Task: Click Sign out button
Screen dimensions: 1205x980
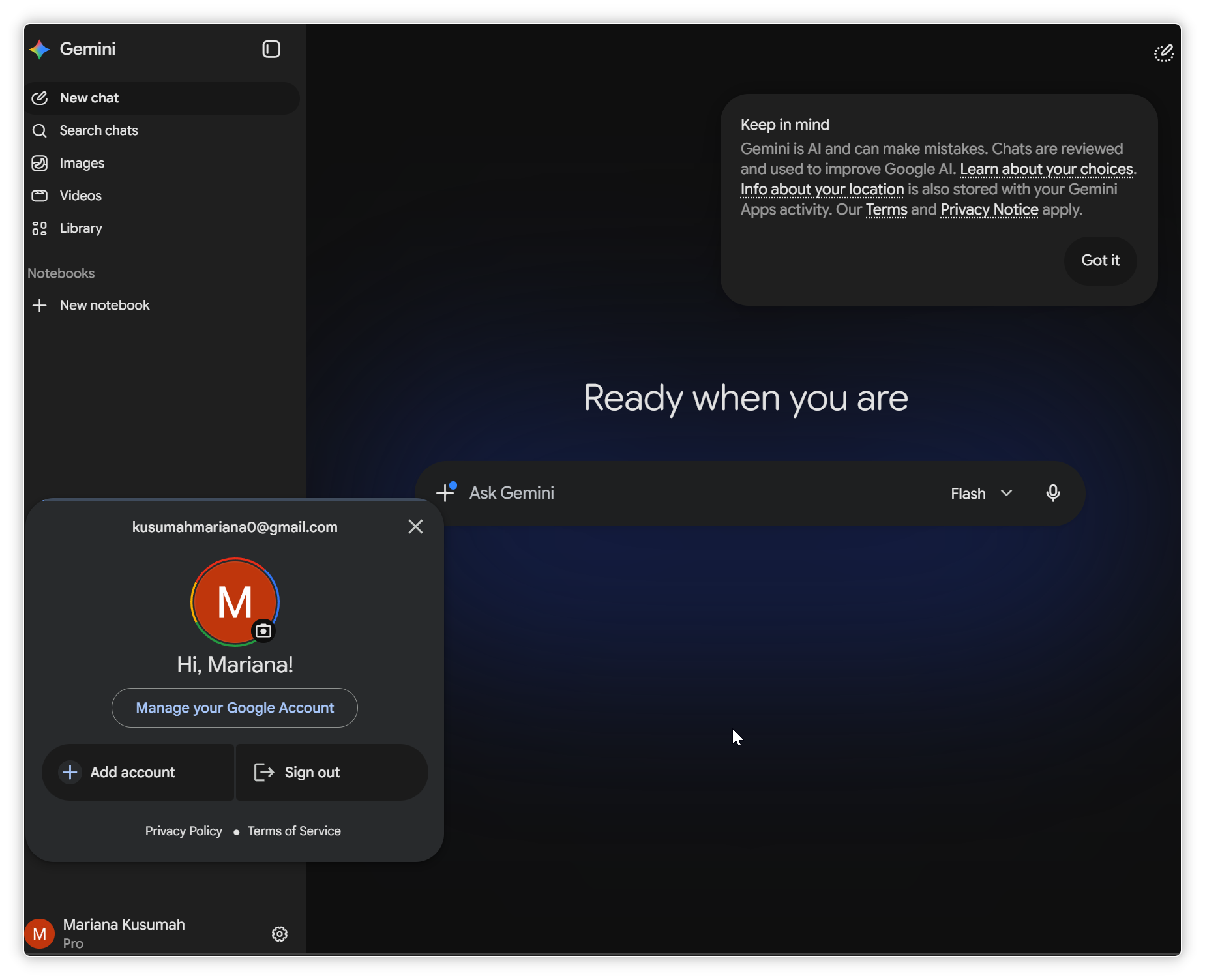Action: click(x=332, y=772)
